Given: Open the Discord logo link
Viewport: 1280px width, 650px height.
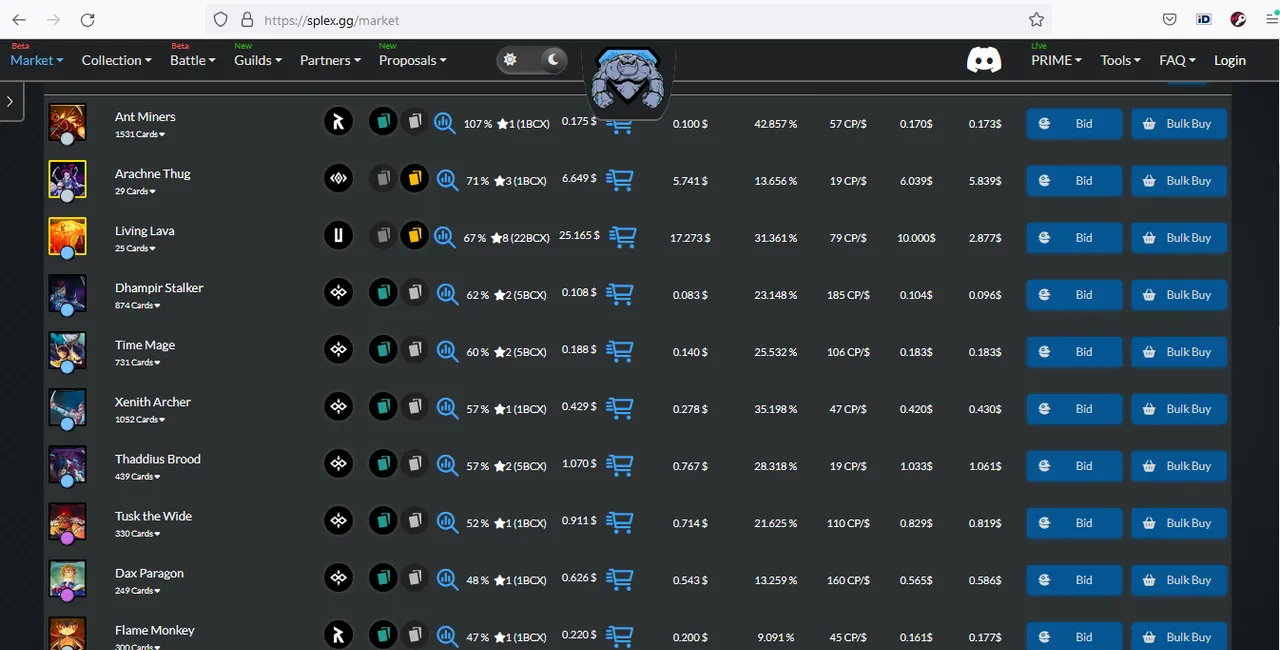Looking at the screenshot, I should 984,61.
